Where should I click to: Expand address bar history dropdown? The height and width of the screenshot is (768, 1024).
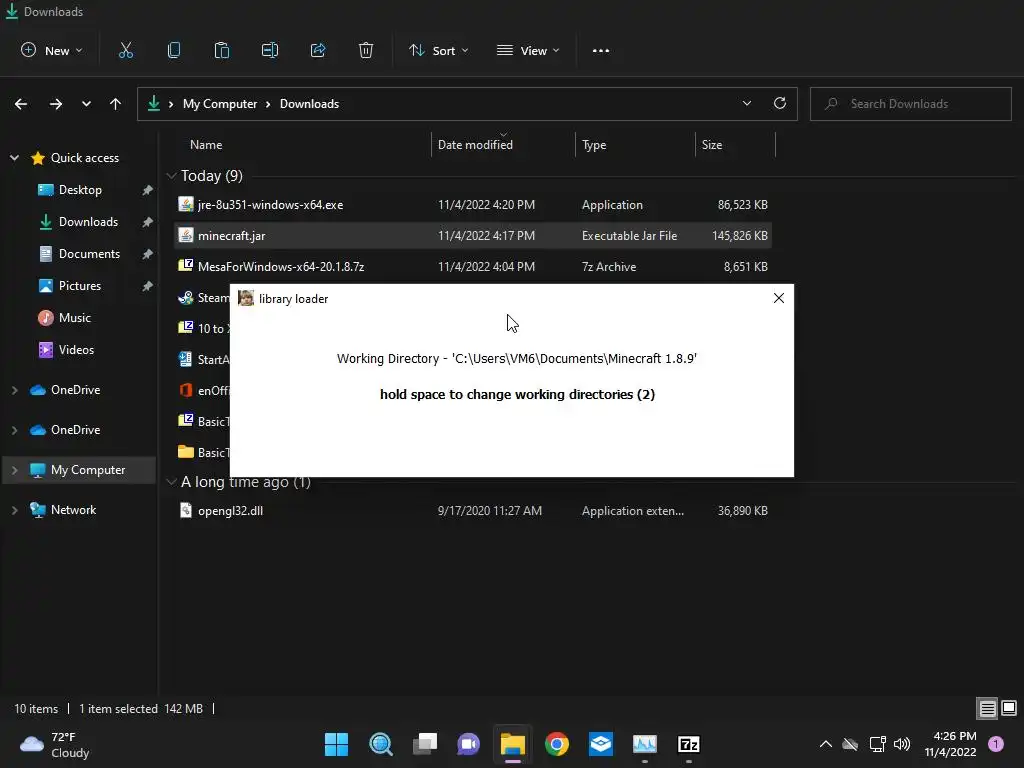coord(746,103)
